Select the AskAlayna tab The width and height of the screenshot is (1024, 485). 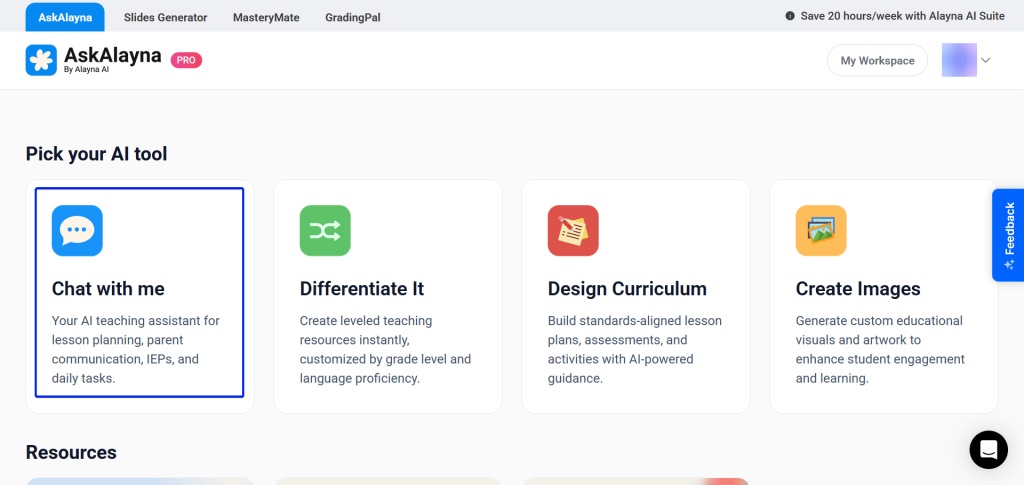(x=65, y=17)
